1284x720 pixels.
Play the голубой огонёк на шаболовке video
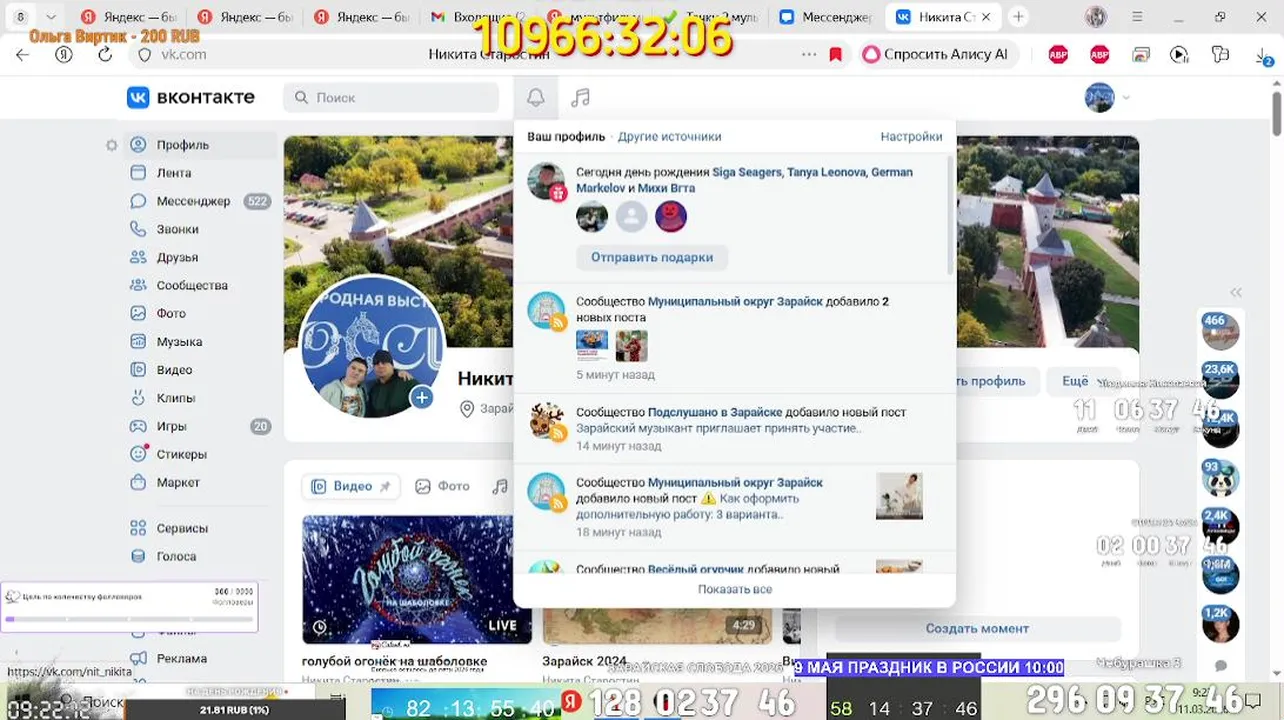click(x=417, y=579)
